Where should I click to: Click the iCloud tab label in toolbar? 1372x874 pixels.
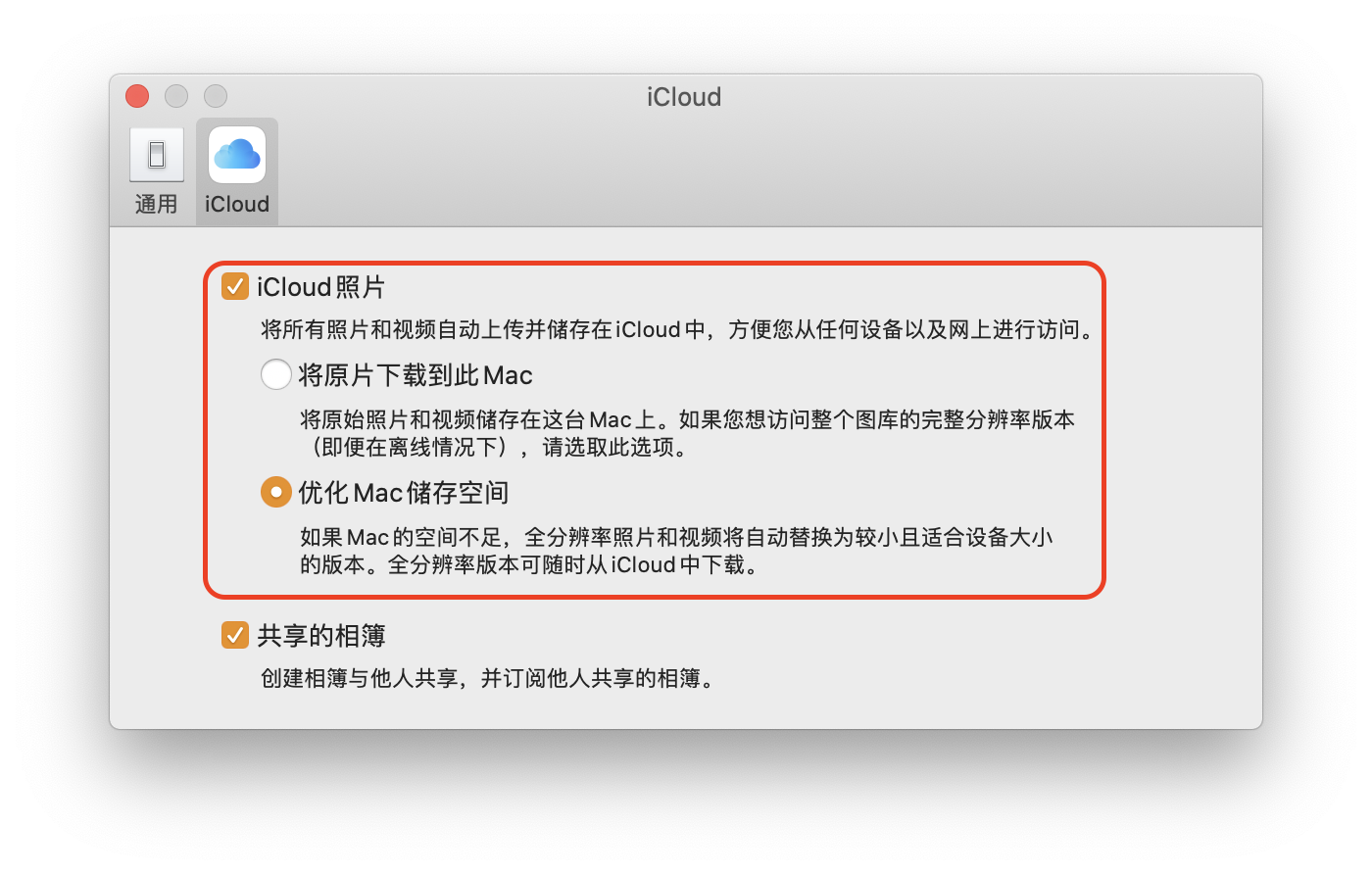coord(237,204)
